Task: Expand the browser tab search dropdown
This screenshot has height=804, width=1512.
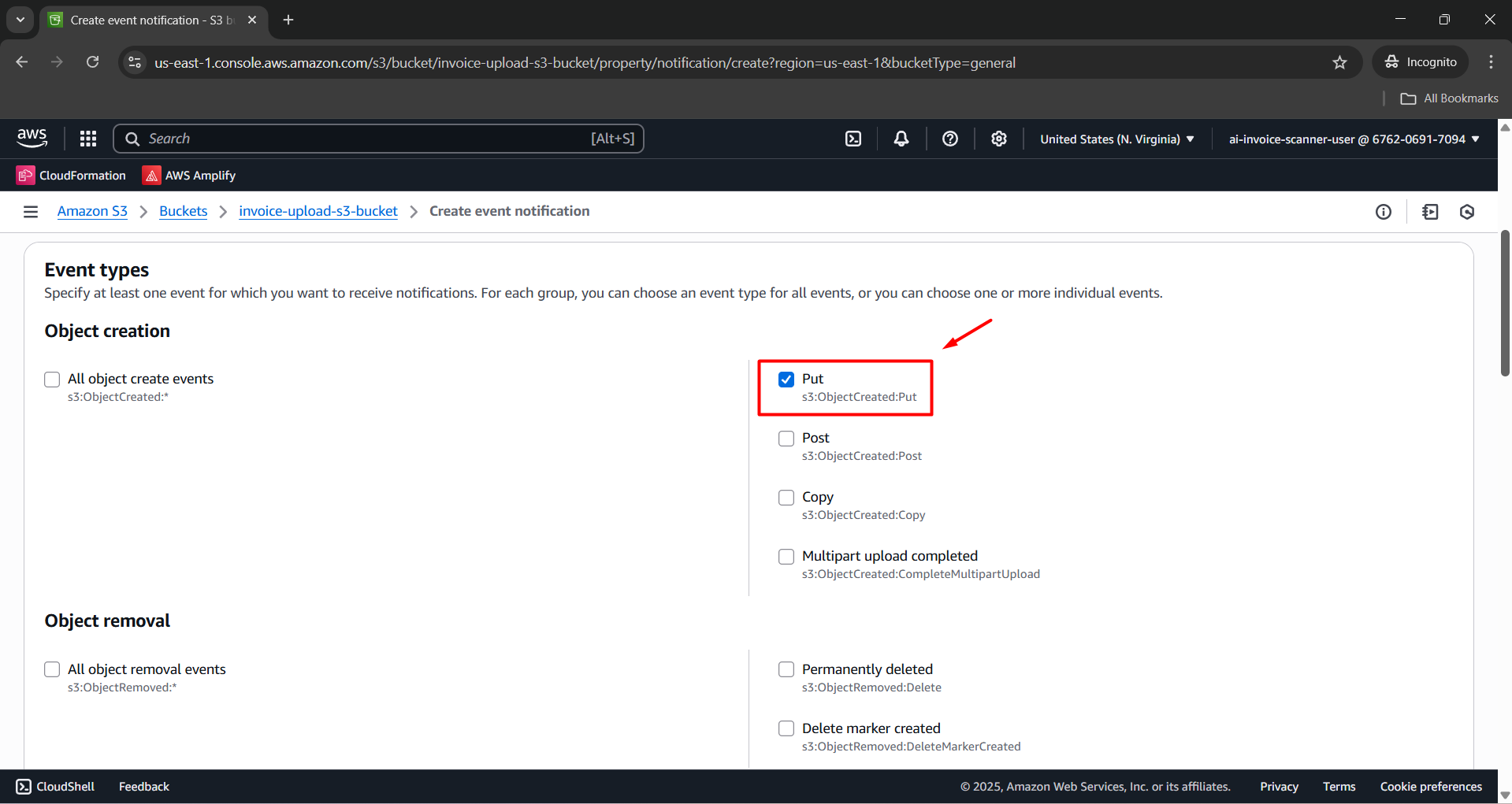Action: tap(20, 20)
